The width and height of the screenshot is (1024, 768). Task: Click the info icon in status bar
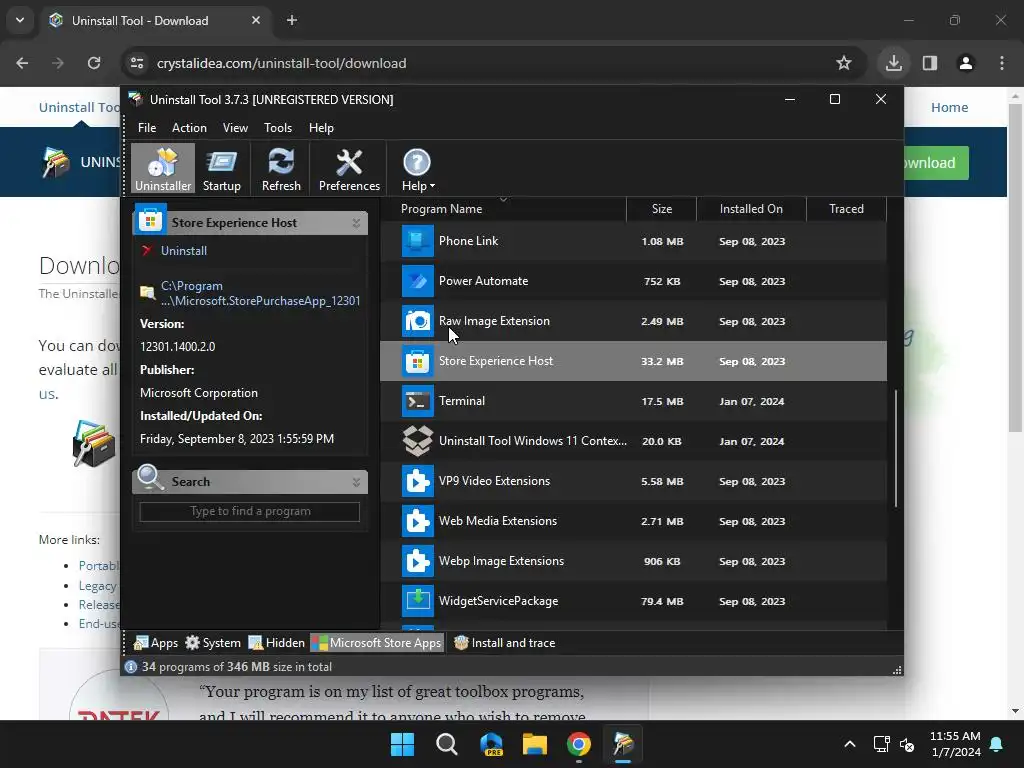point(131,667)
